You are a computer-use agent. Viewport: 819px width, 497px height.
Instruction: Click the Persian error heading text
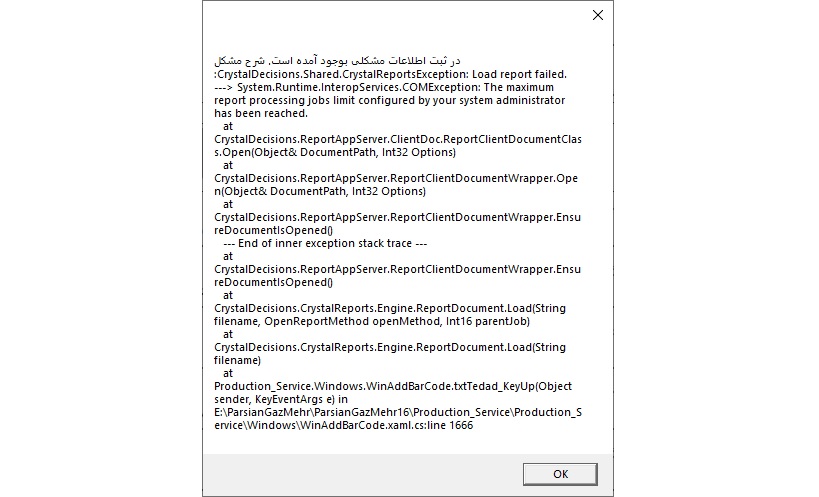tap(337, 61)
